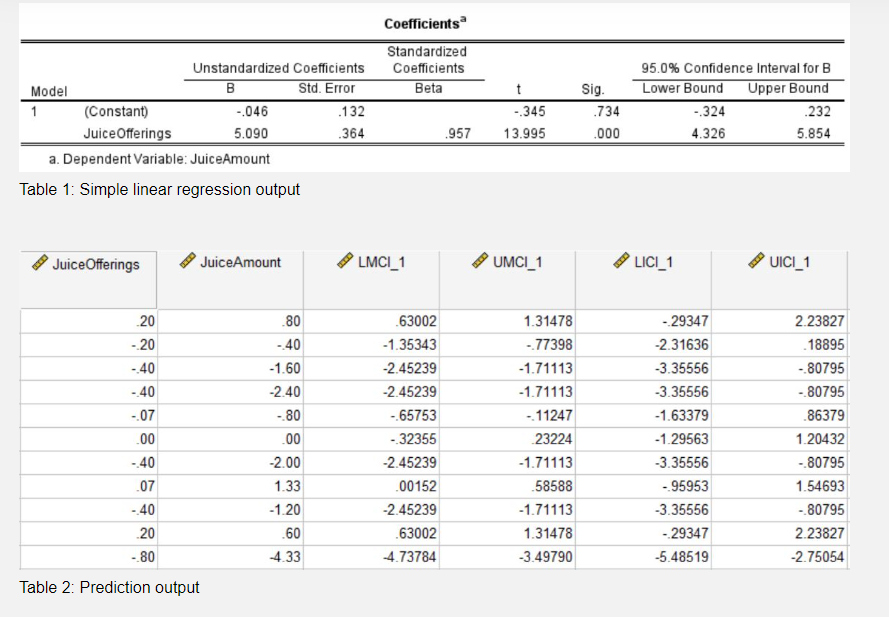Image resolution: width=889 pixels, height=617 pixels.
Task: Click the Table 1 caption text
Action: click(x=159, y=189)
